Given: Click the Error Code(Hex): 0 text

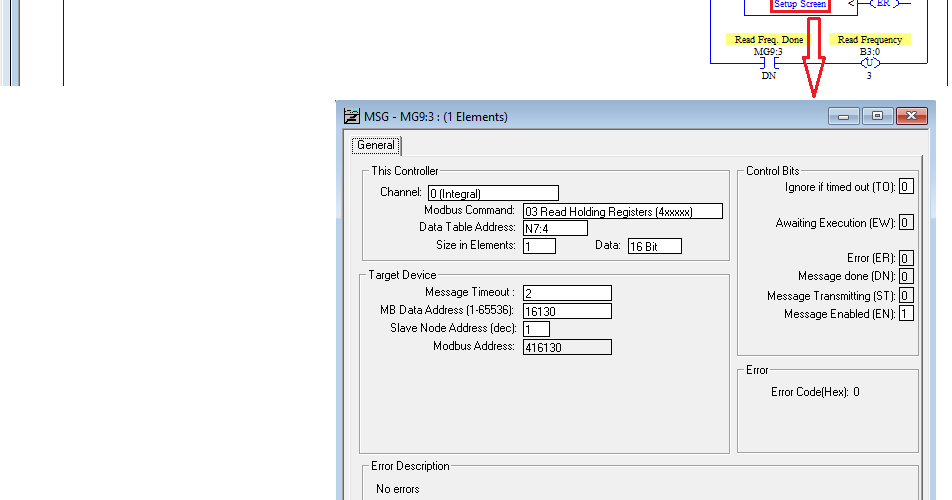Looking at the screenshot, I should pyautogui.click(x=815, y=392).
